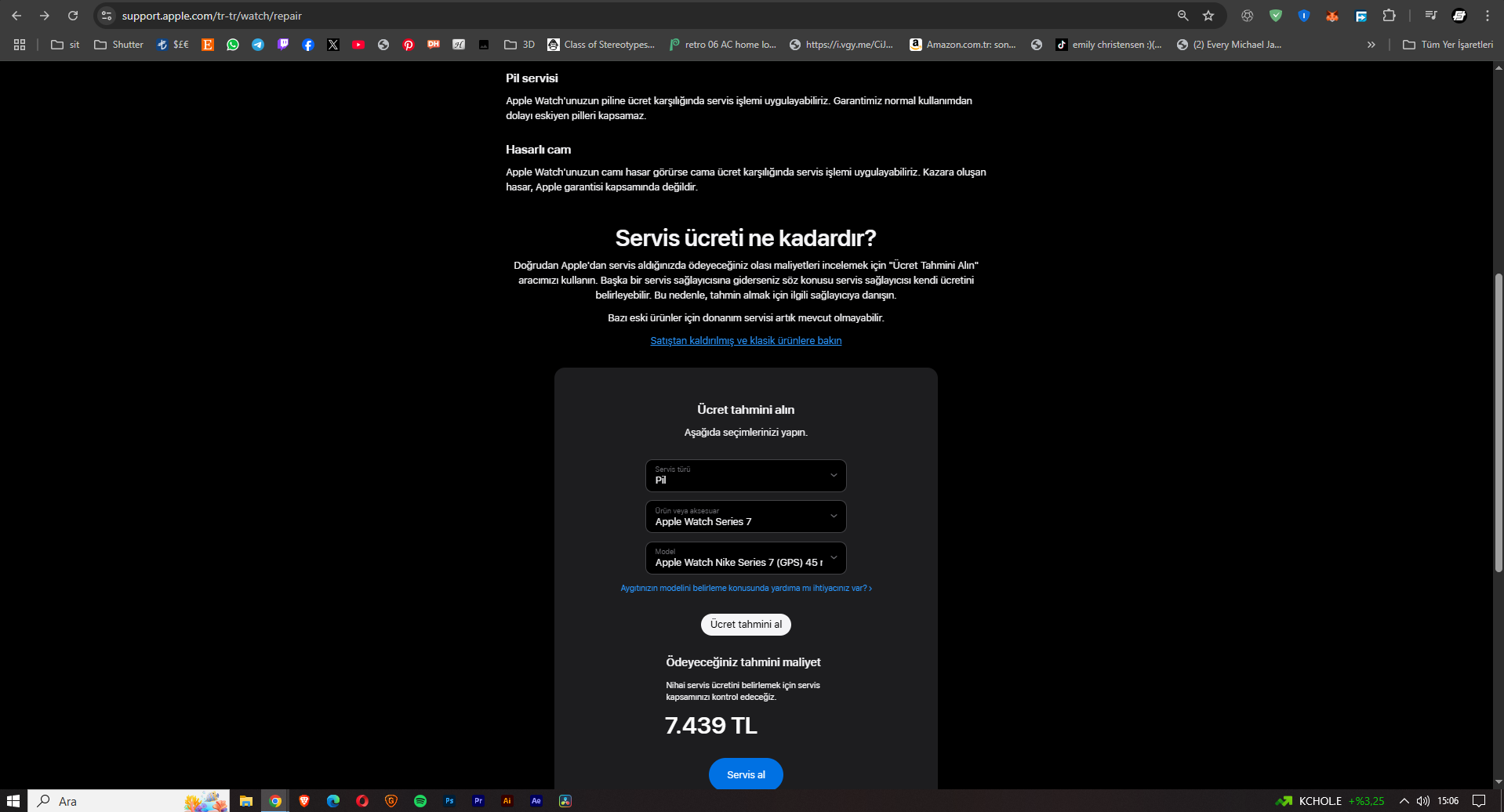Image resolution: width=1504 pixels, height=812 pixels.
Task: Reload the Apple support page
Action: (73, 16)
